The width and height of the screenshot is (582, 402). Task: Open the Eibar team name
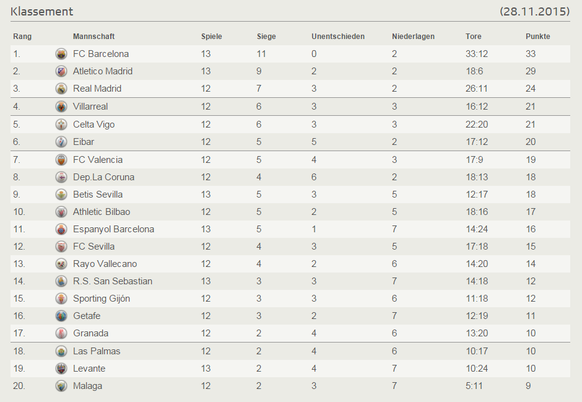(84, 142)
